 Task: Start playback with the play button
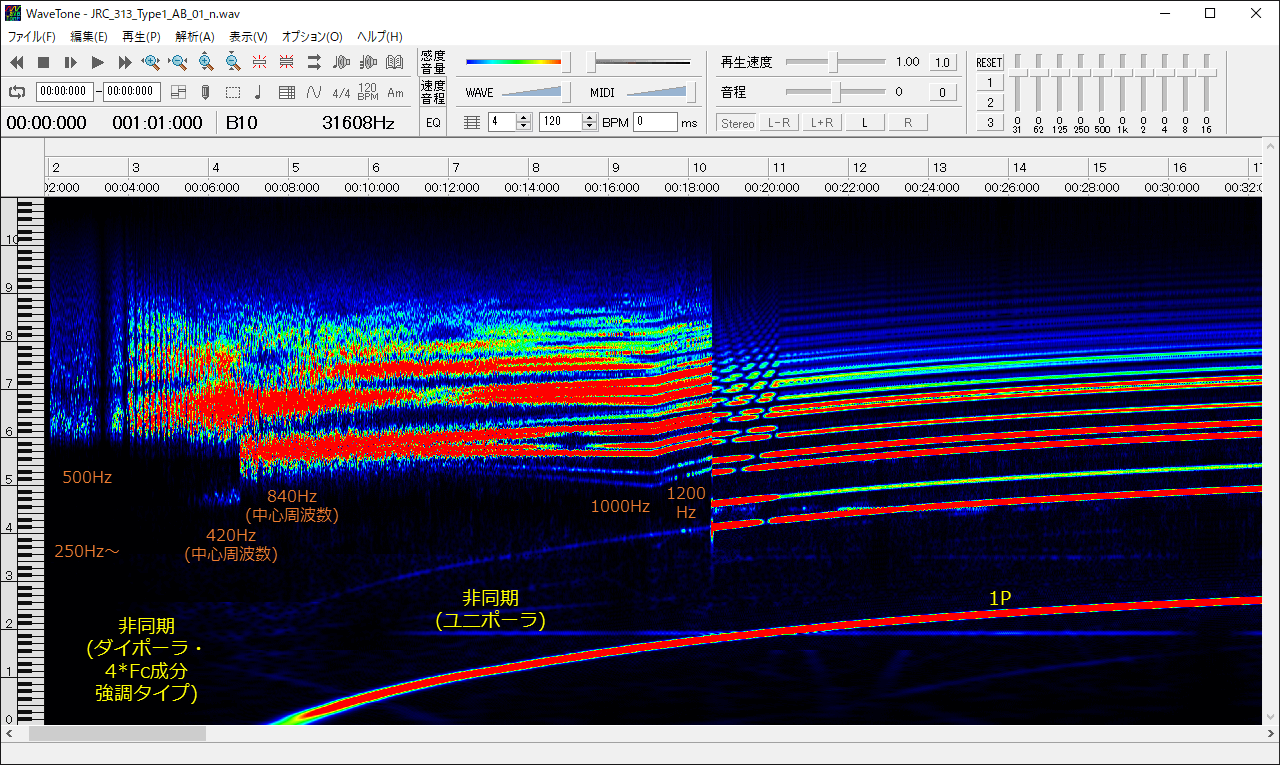(98, 62)
